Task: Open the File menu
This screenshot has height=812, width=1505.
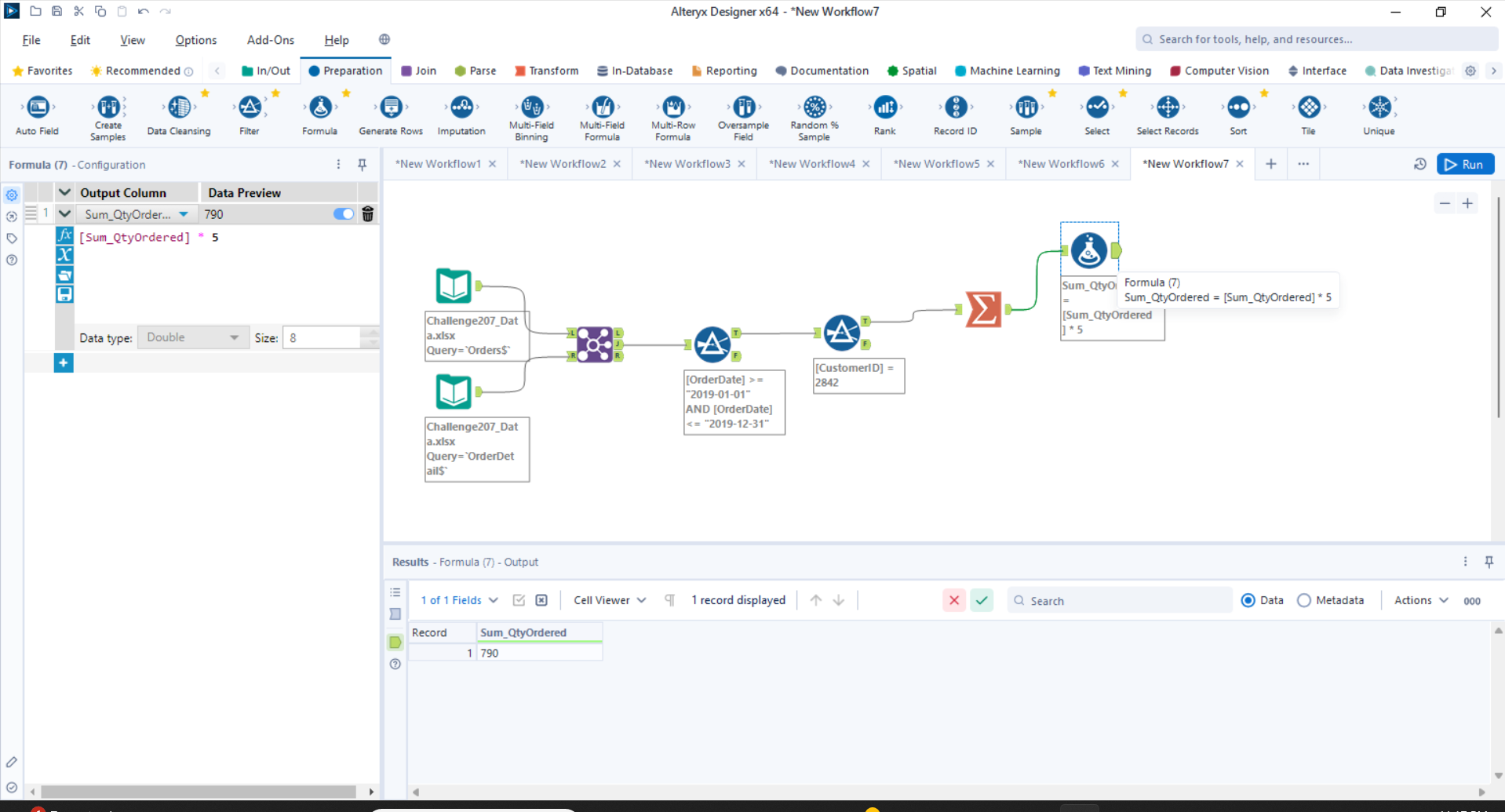Action: tap(31, 40)
